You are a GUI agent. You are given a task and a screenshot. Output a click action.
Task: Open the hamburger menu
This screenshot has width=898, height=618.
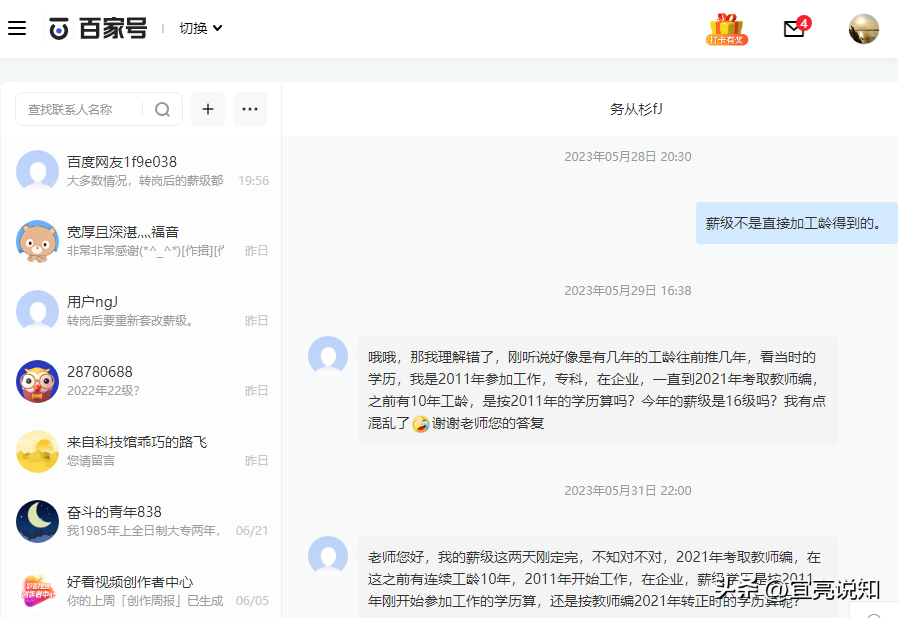17,27
